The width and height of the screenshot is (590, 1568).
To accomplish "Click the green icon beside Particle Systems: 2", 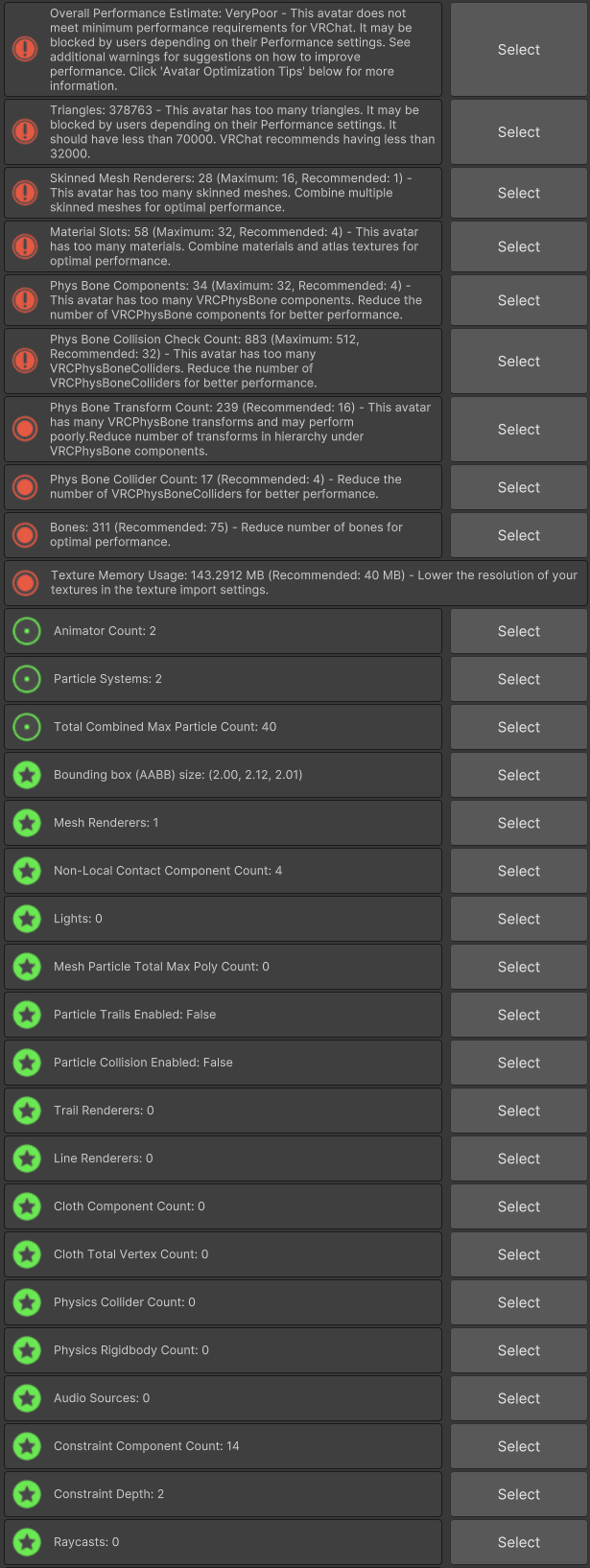I will [27, 679].
